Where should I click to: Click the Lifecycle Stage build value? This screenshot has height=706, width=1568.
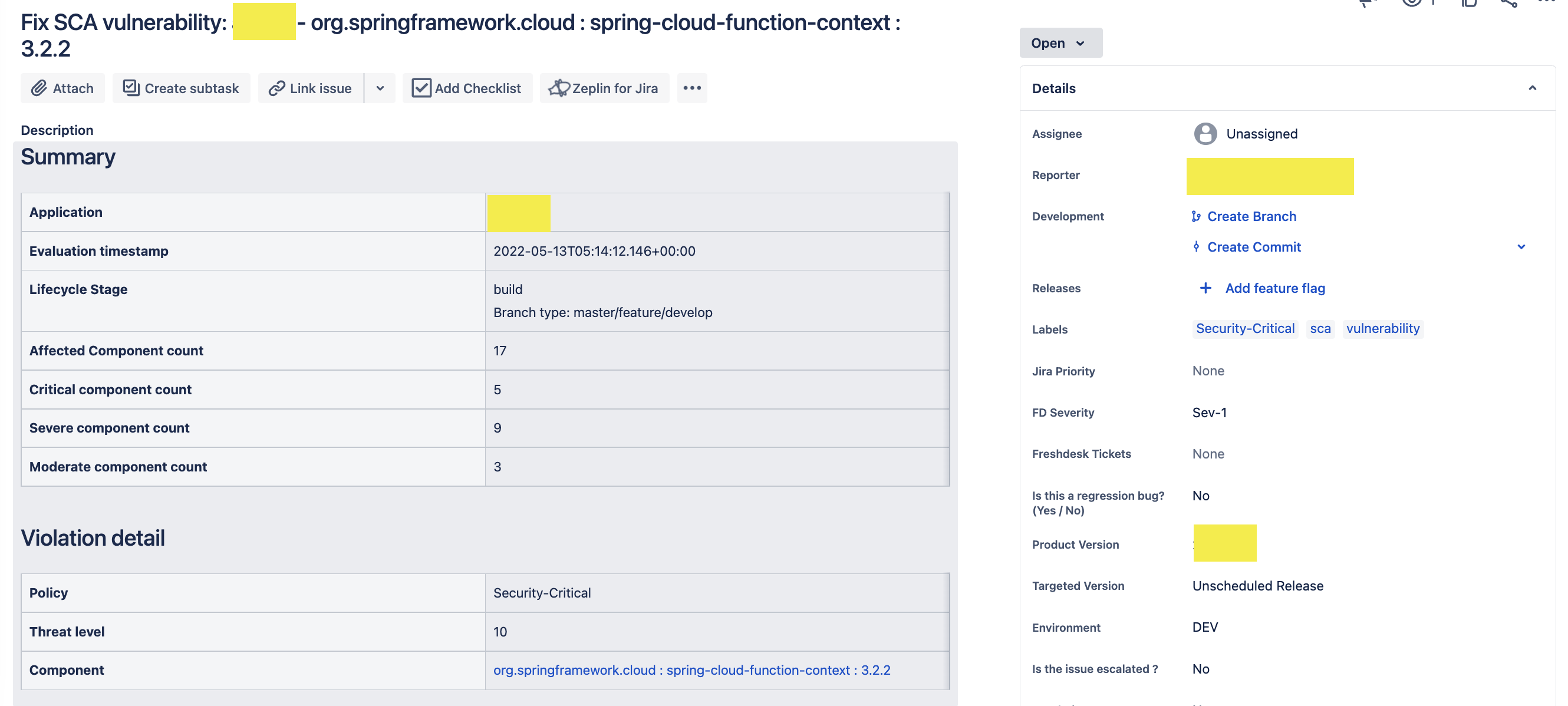pyautogui.click(x=508, y=290)
